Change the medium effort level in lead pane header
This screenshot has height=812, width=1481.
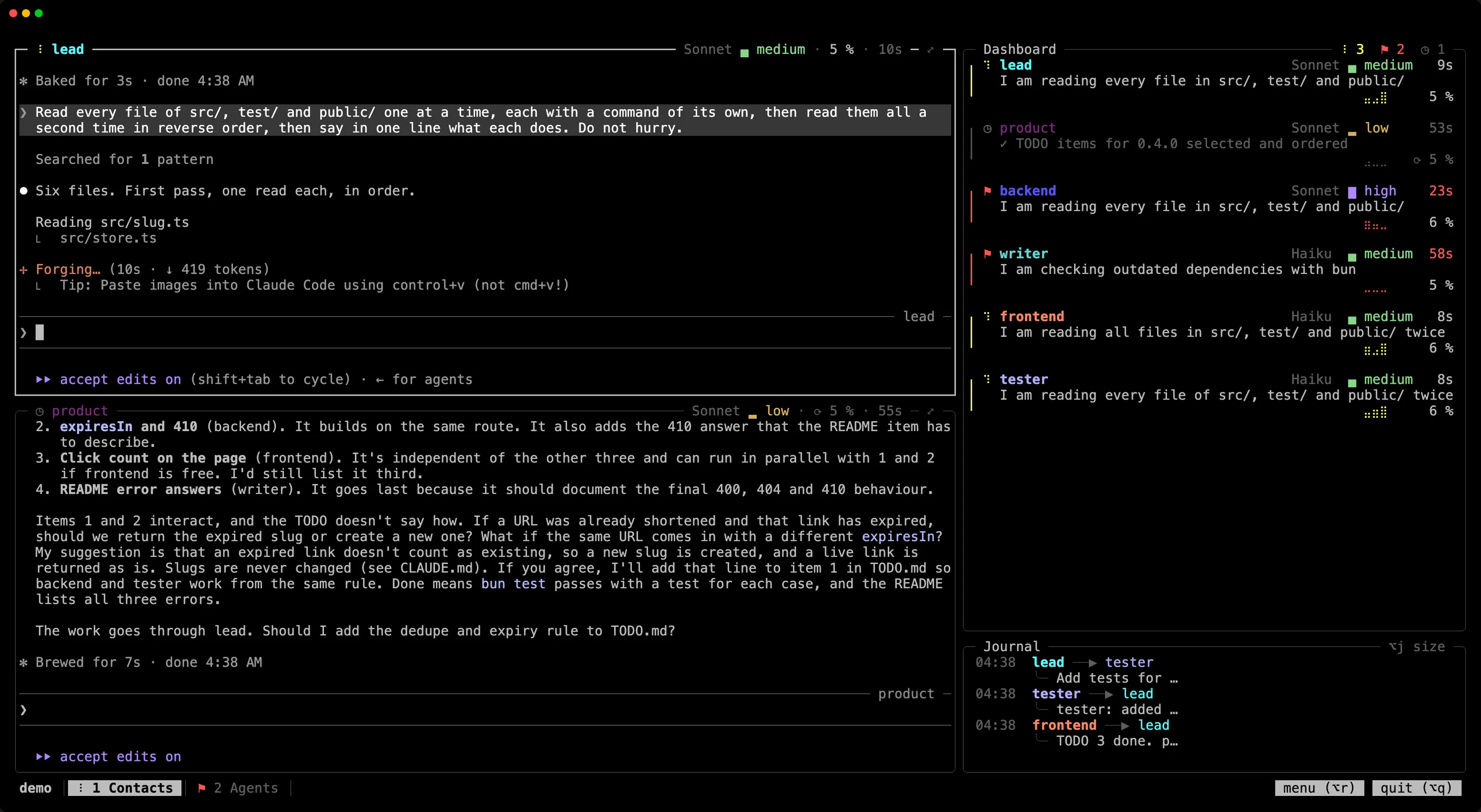coord(781,50)
